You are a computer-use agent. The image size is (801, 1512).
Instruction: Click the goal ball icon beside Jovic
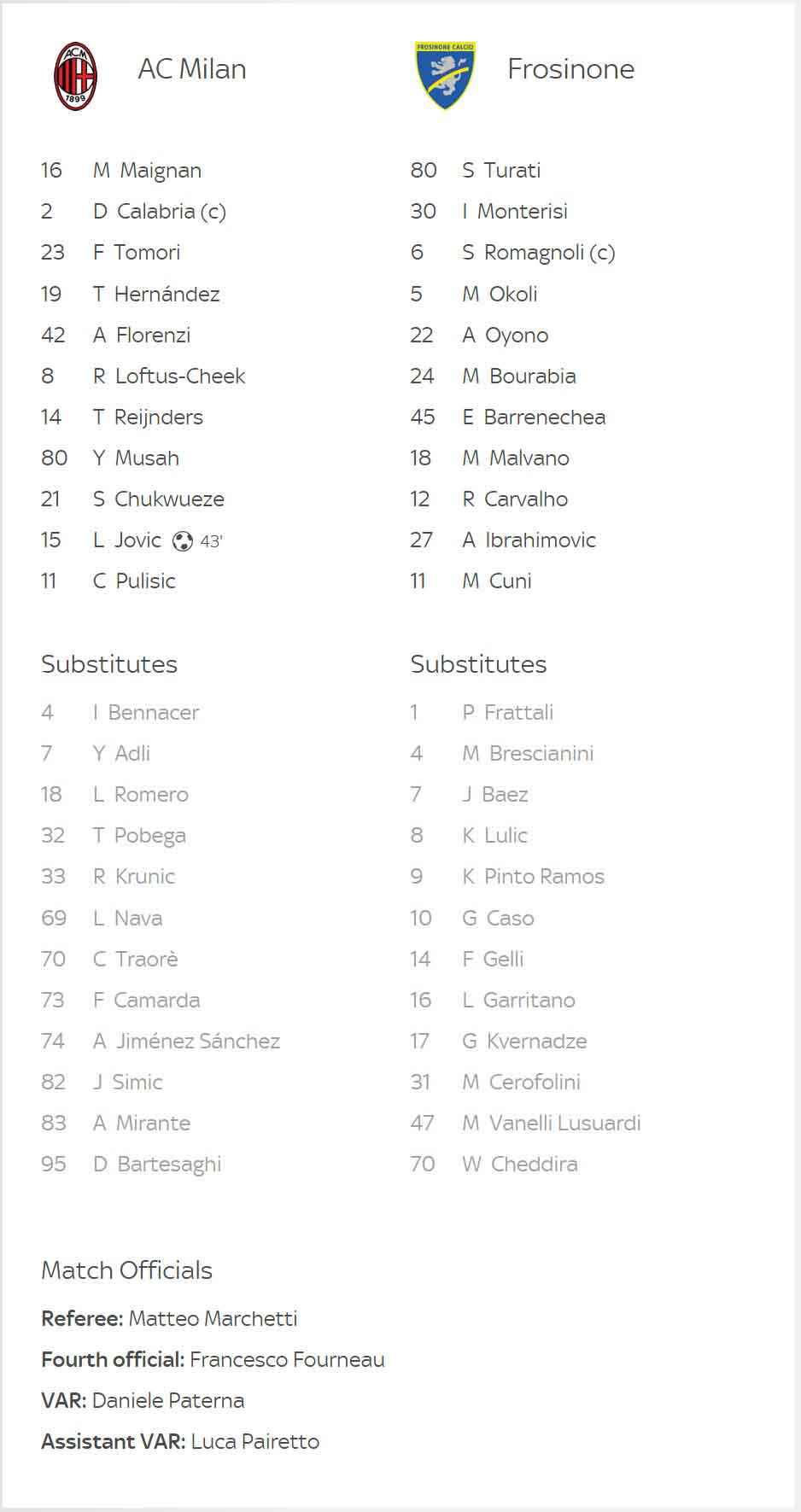[x=183, y=540]
